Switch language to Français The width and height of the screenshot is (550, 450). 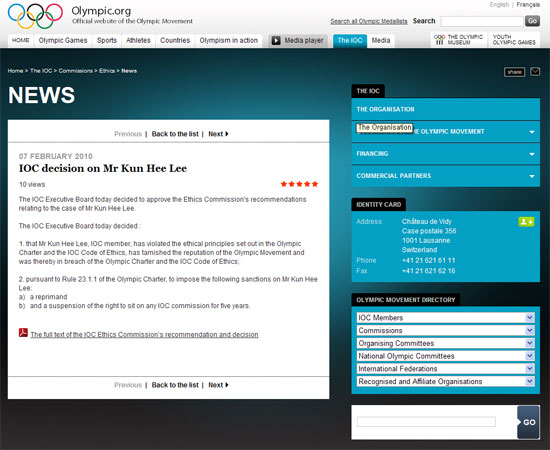(x=528, y=5)
